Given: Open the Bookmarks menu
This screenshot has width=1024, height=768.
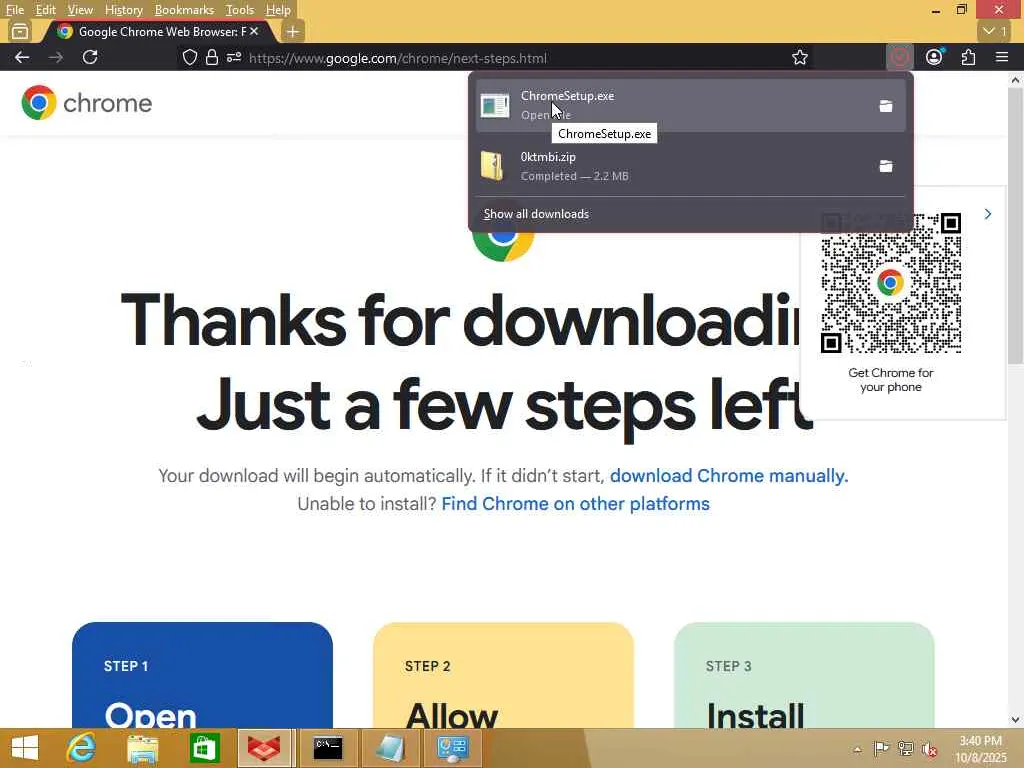Looking at the screenshot, I should tap(184, 10).
